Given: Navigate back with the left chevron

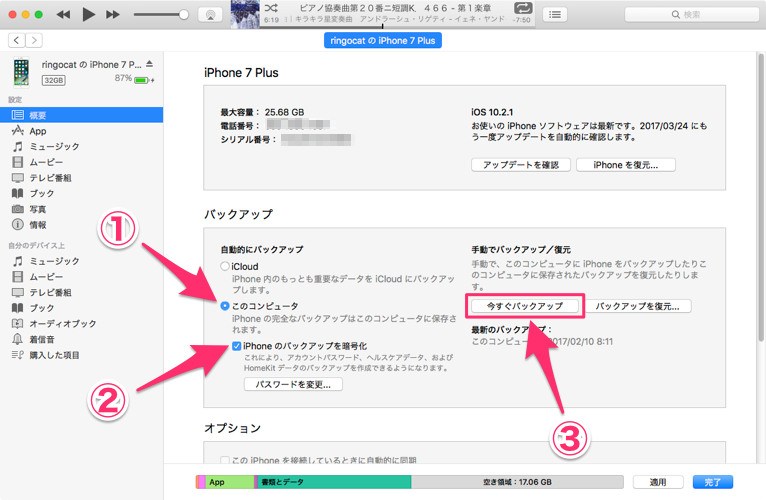Looking at the screenshot, I should 16,40.
